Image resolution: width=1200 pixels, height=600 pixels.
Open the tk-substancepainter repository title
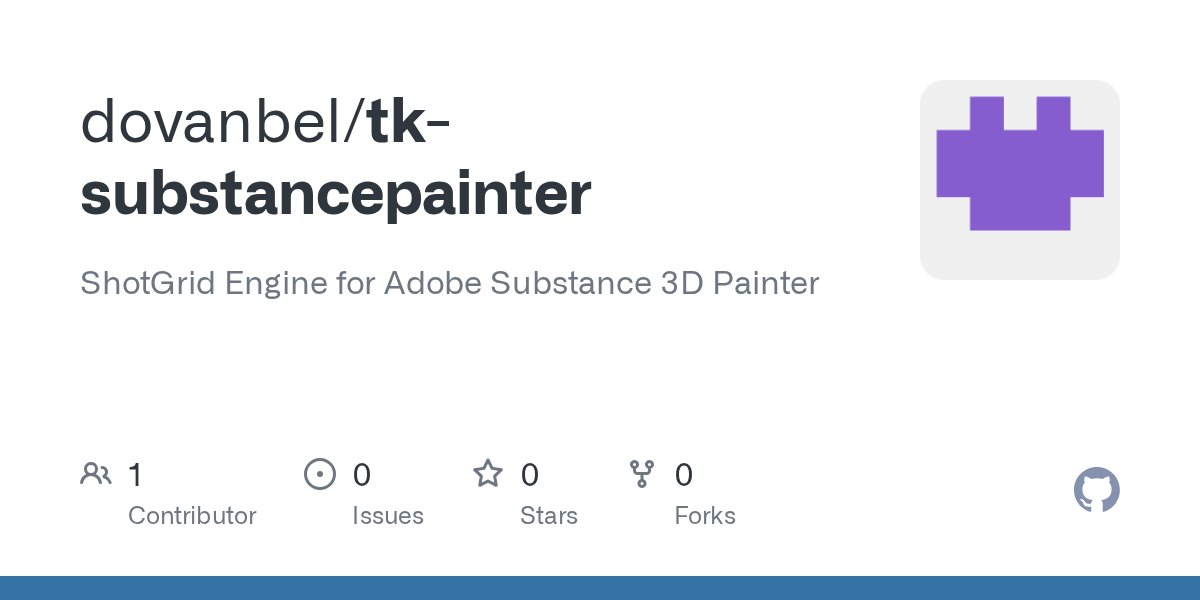336,157
